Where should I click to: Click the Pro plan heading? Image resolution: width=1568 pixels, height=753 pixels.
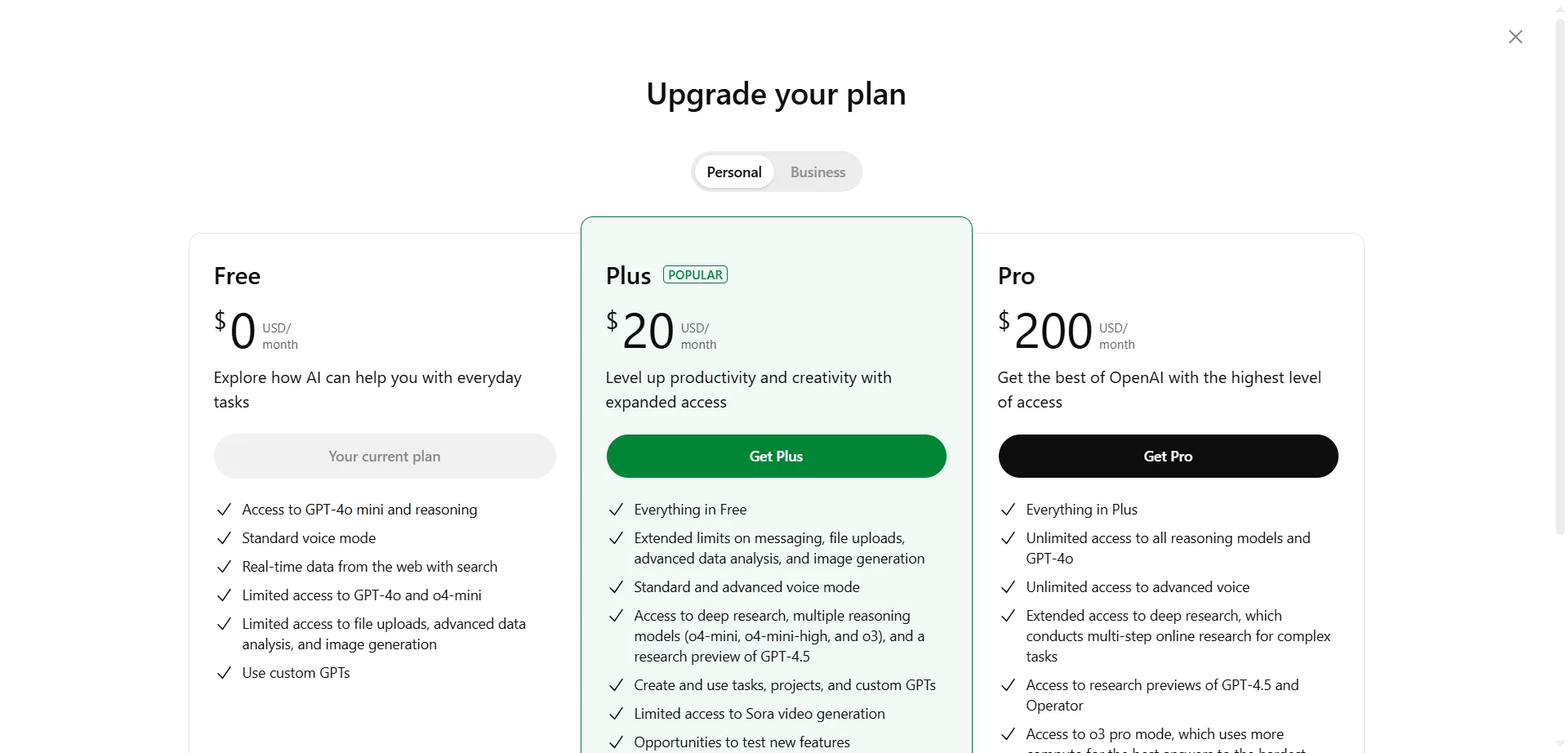point(1016,276)
